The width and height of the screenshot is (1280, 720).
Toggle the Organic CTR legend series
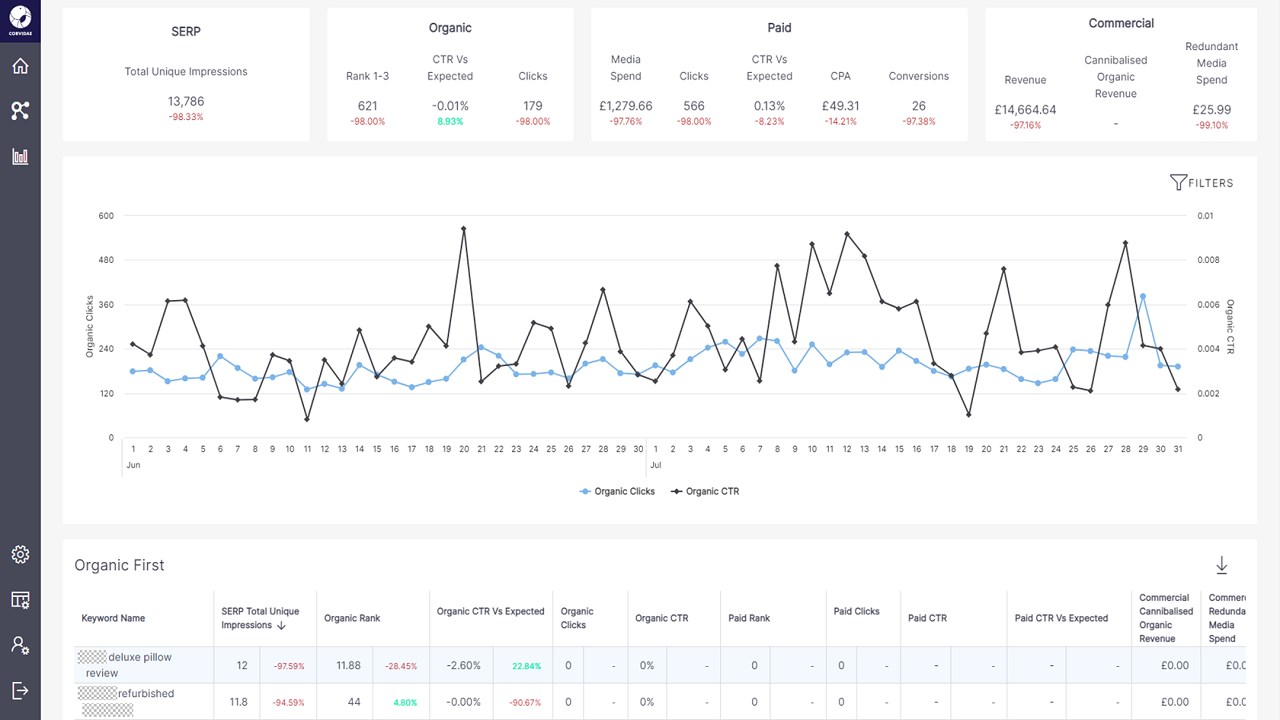click(705, 491)
